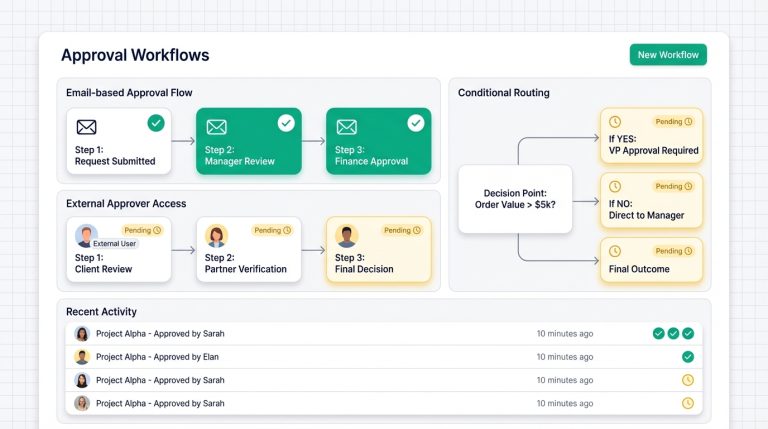Click Approval Workflows page title
Image resolution: width=768 pixels, height=429 pixels.
coord(135,55)
